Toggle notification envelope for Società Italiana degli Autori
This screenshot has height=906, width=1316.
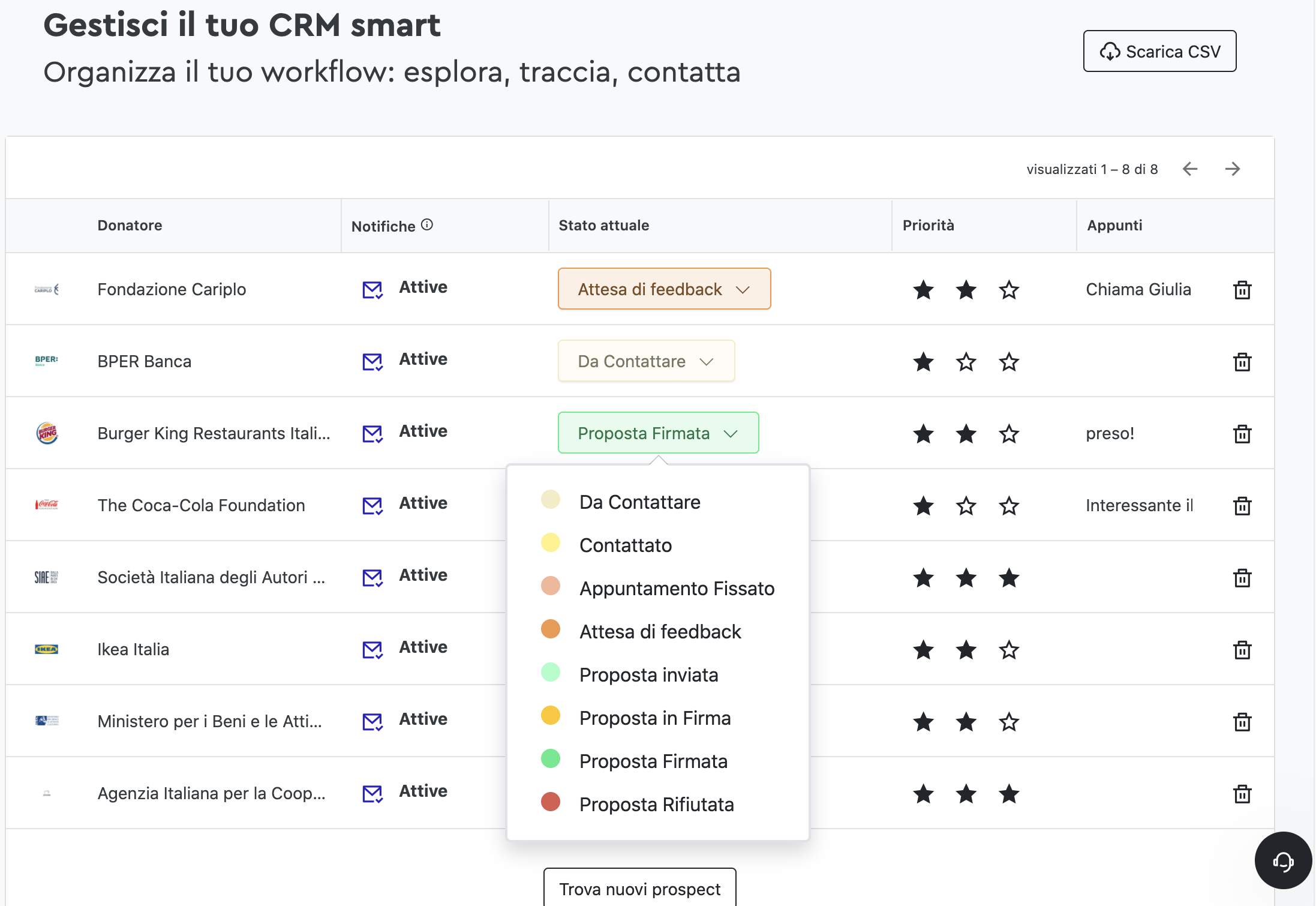pyautogui.click(x=372, y=578)
